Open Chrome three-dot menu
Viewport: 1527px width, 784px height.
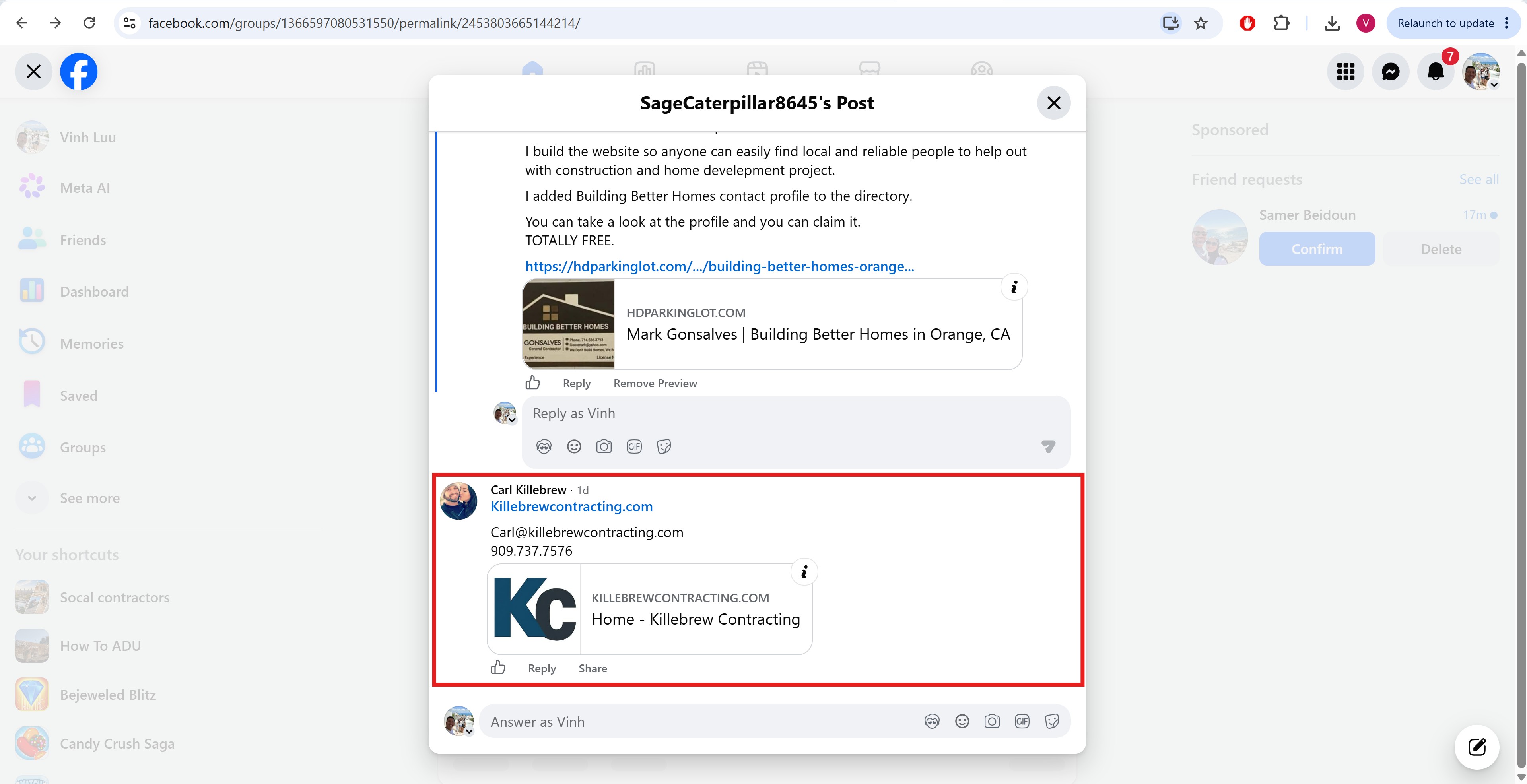click(x=1506, y=23)
